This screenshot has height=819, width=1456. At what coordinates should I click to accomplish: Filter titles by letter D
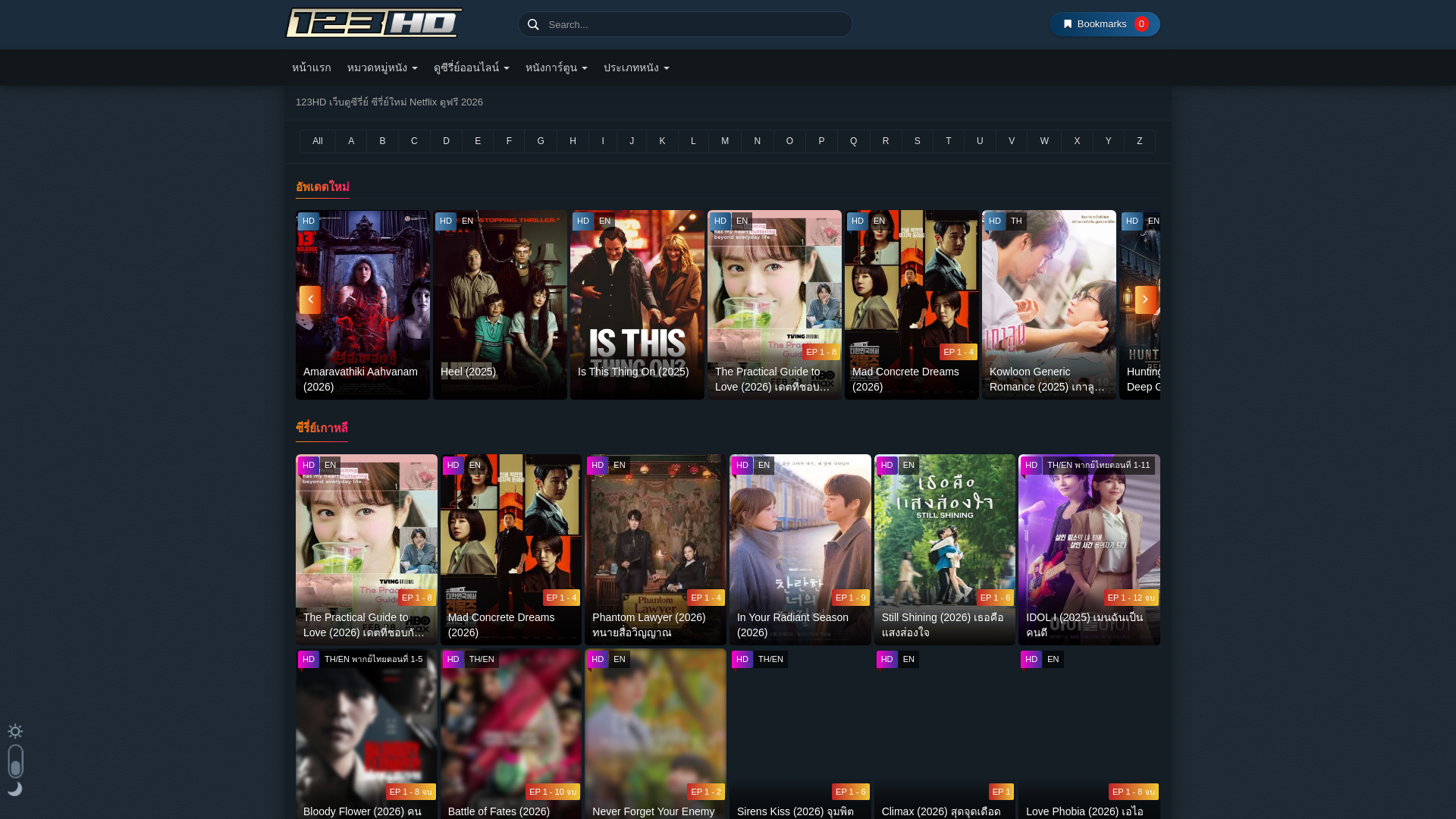point(446,141)
